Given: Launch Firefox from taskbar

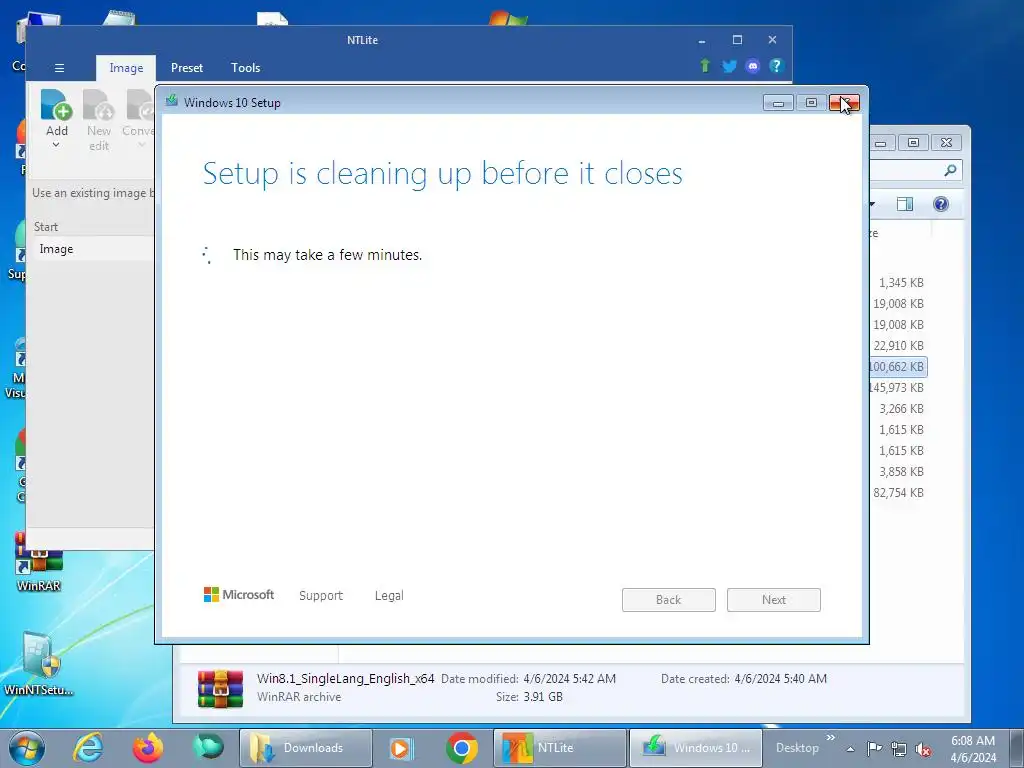Looking at the screenshot, I should tap(148, 748).
